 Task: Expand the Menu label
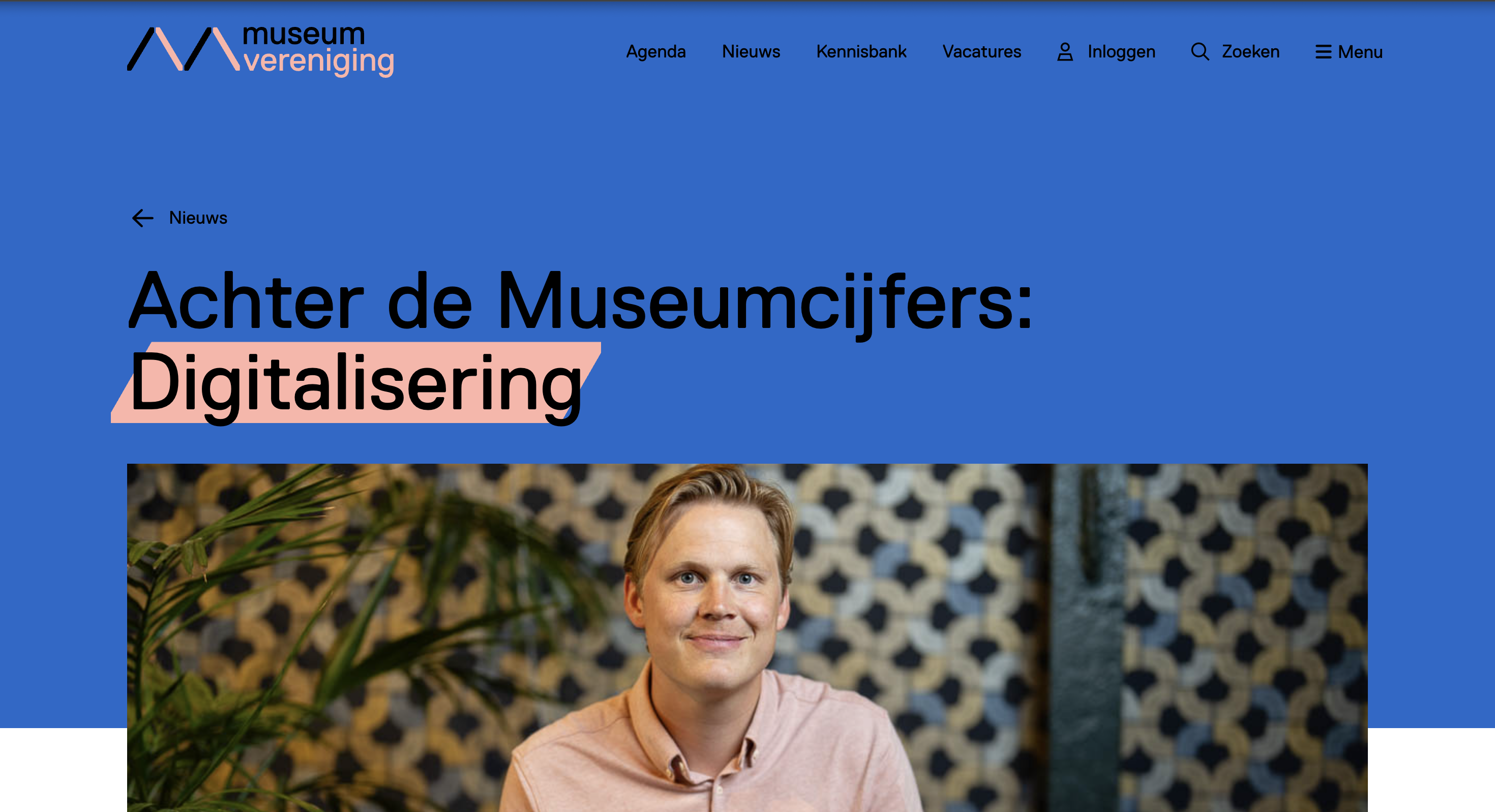(1360, 52)
